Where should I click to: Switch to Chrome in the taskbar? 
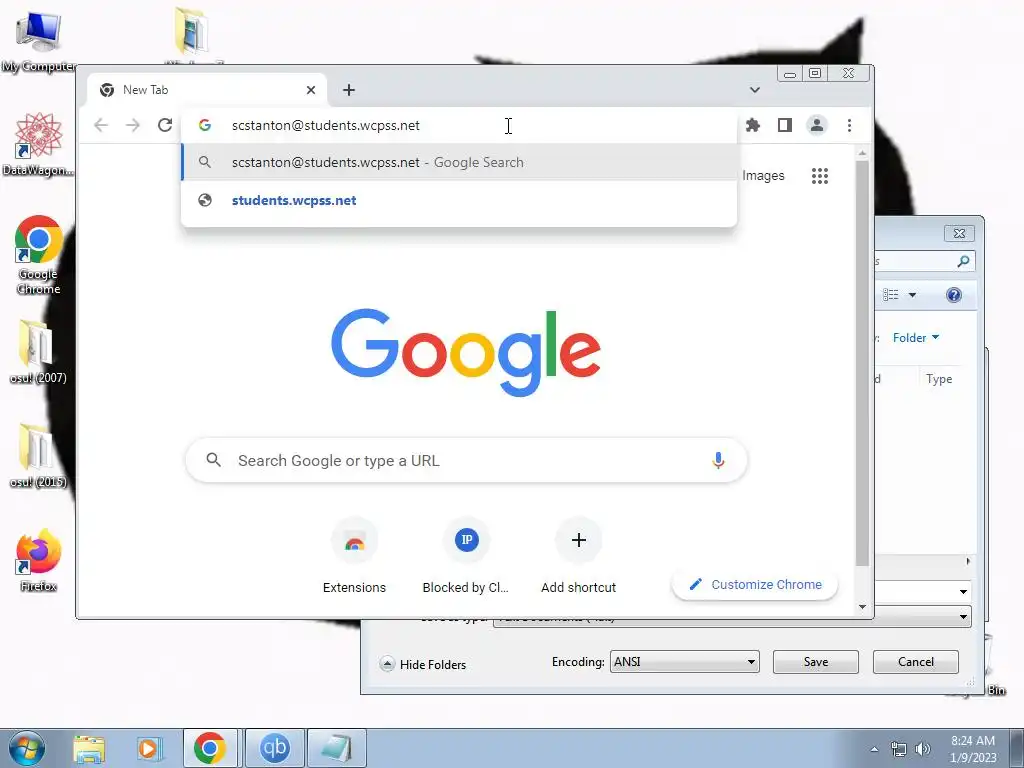pyautogui.click(x=210, y=748)
